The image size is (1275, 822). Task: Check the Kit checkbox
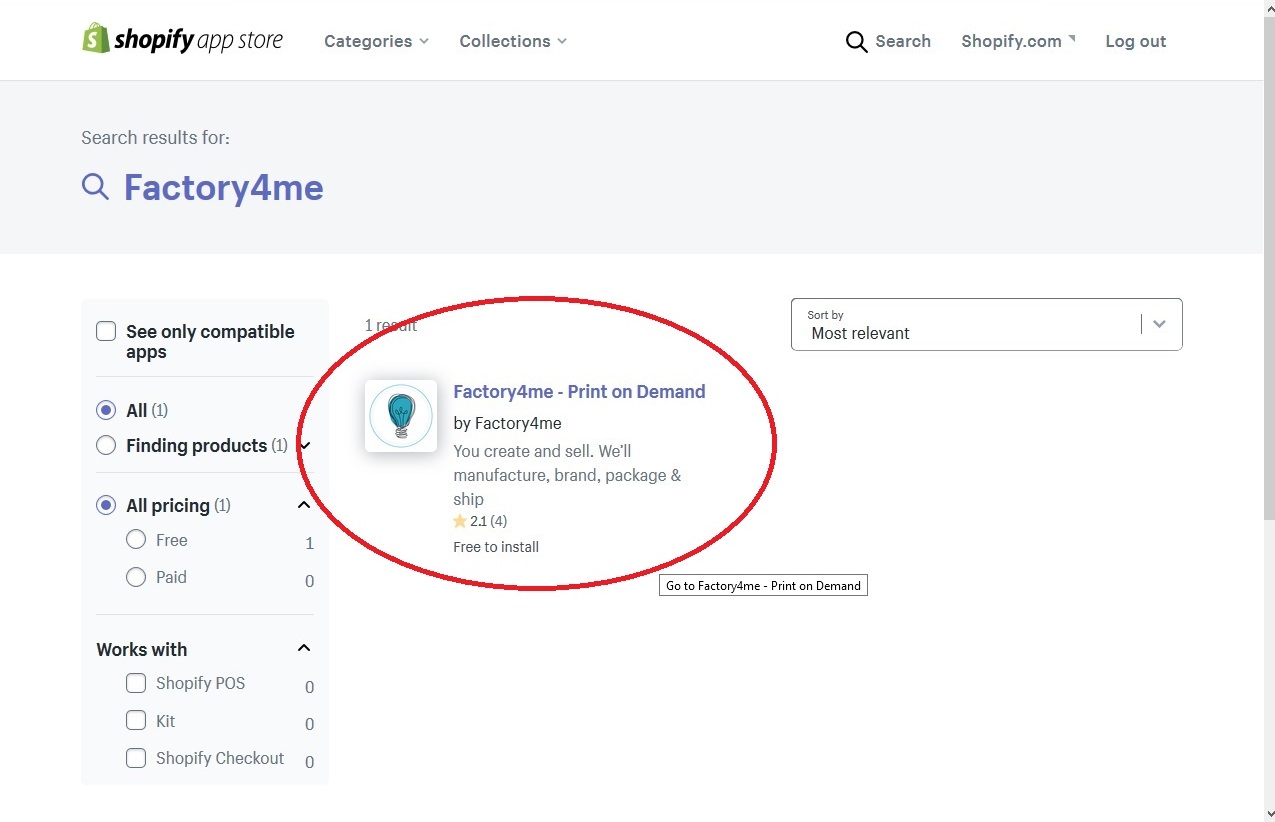tap(136, 720)
